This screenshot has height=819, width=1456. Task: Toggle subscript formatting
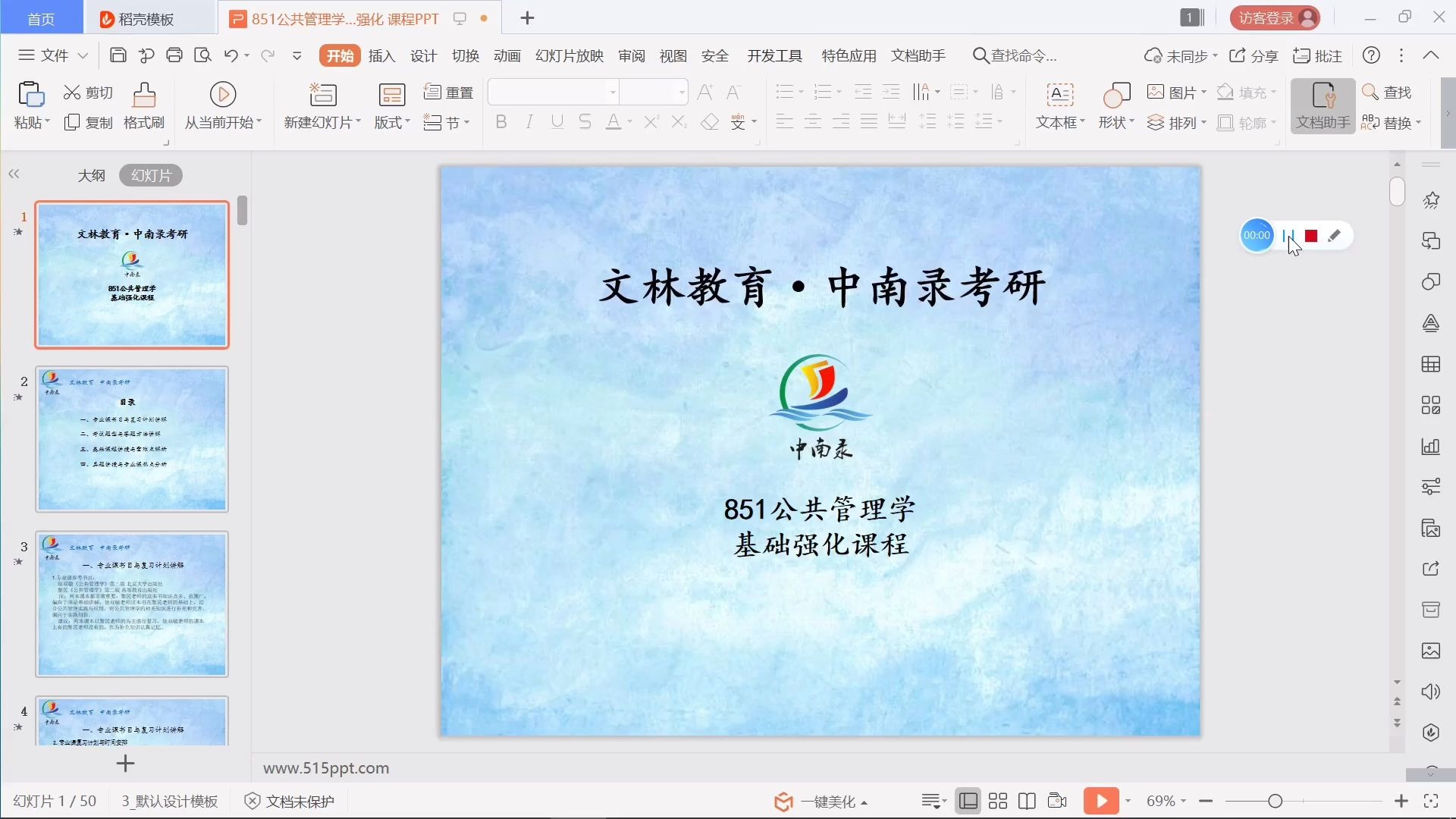click(x=679, y=122)
